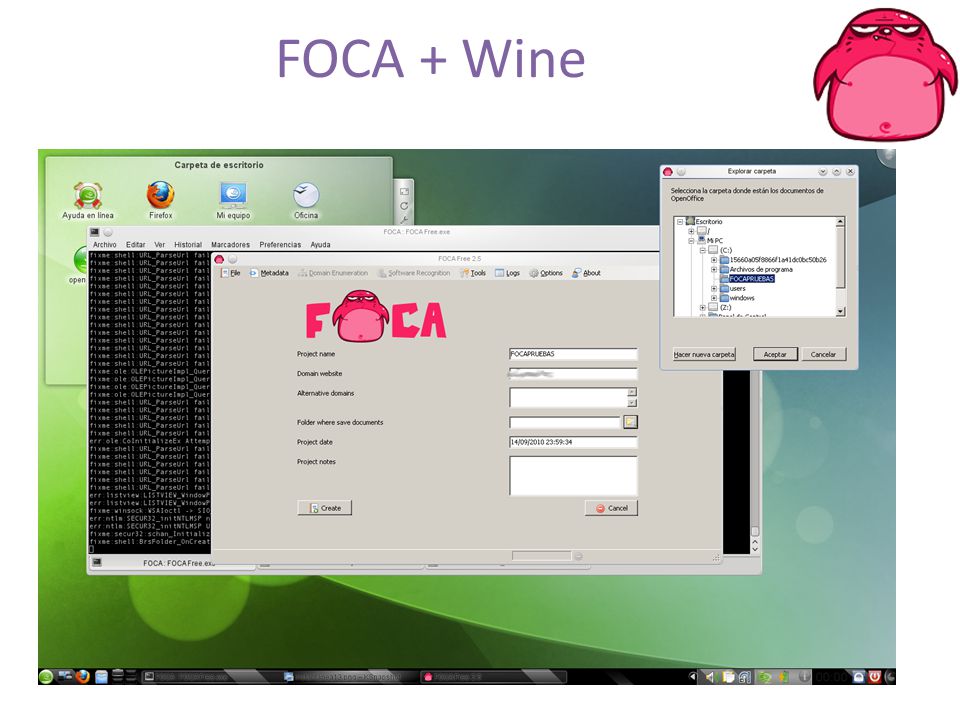
Task: Select Archivos de programa folder
Action: (761, 269)
